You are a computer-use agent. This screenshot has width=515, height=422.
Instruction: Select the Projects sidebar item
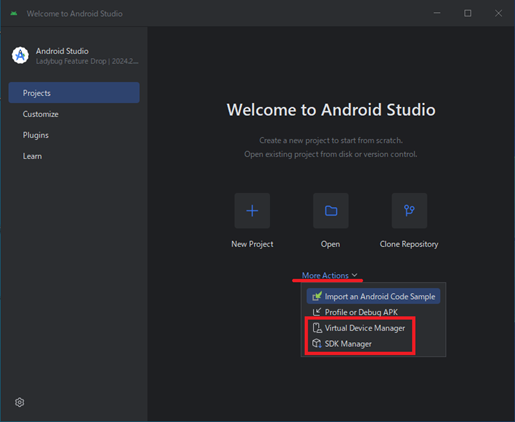tap(74, 93)
